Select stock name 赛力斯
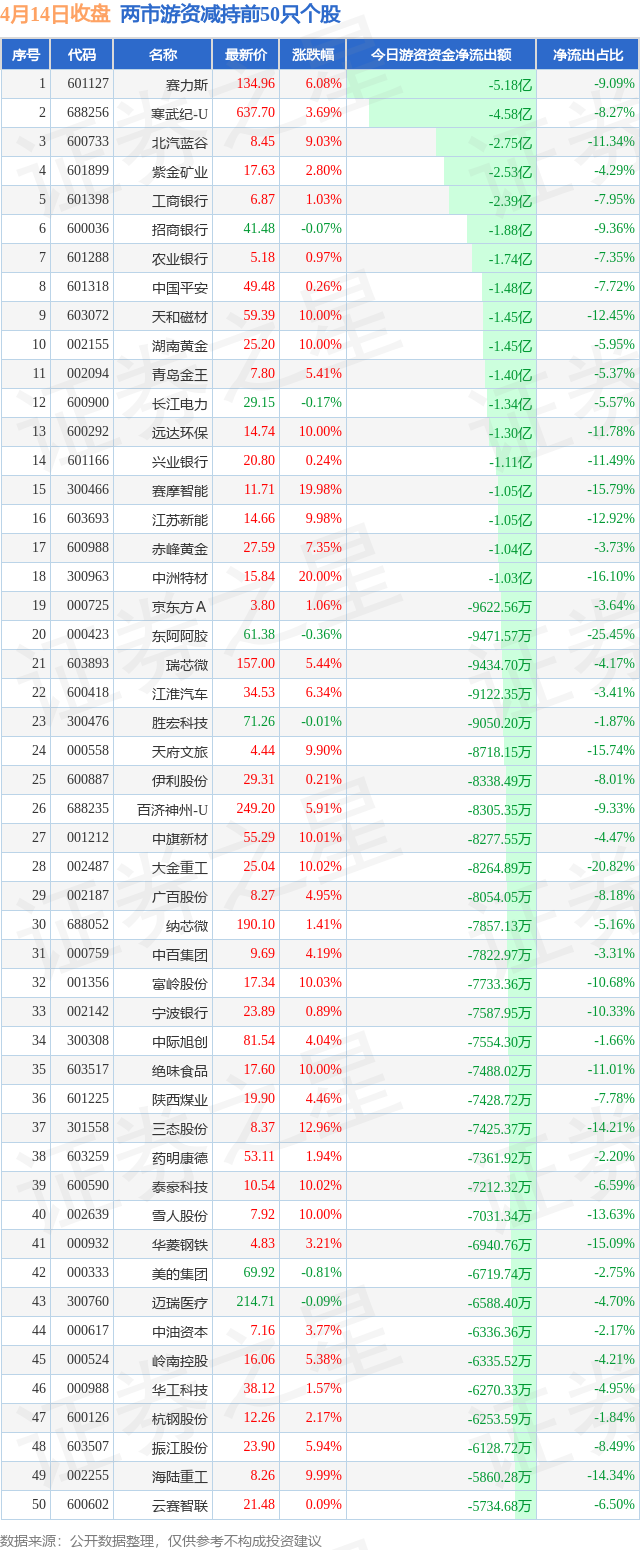 click(187, 85)
